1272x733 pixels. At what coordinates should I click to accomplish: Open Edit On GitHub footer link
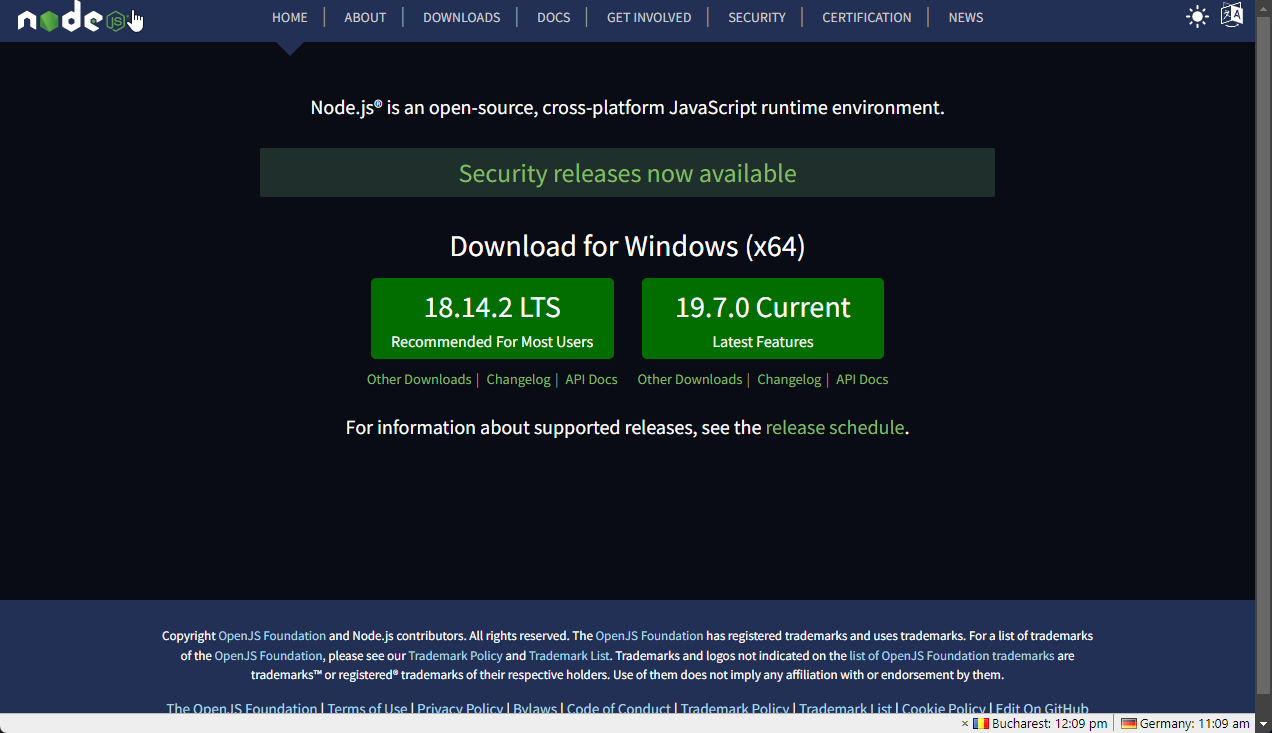click(x=1042, y=708)
